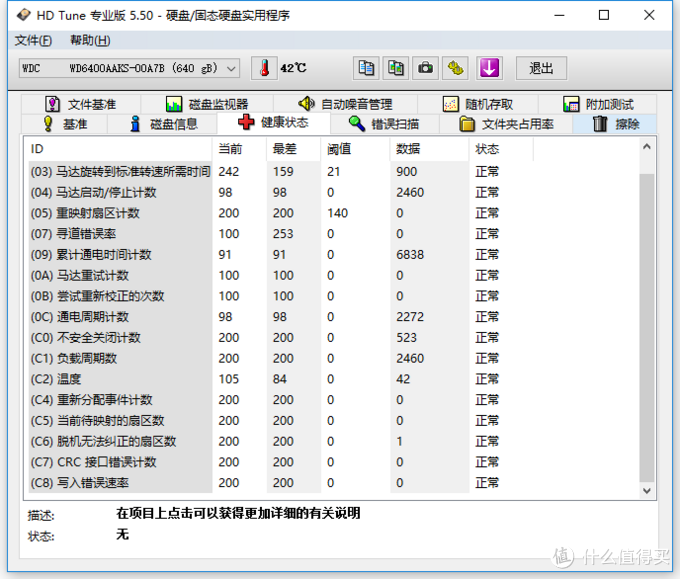This screenshot has width=680, height=579.
Task: Open the 帮助(H) menu
Action: [x=89, y=40]
